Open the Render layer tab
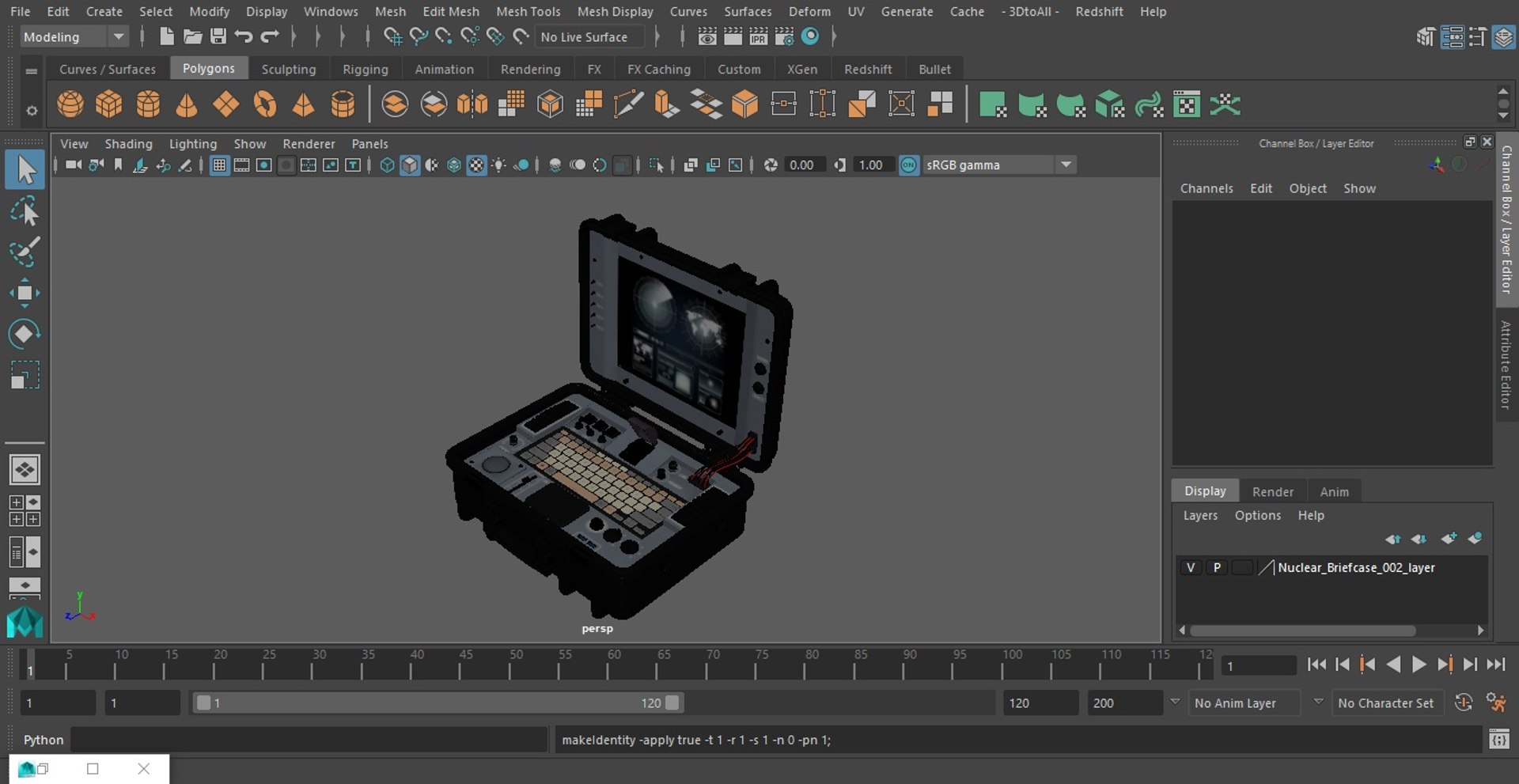 click(x=1273, y=491)
